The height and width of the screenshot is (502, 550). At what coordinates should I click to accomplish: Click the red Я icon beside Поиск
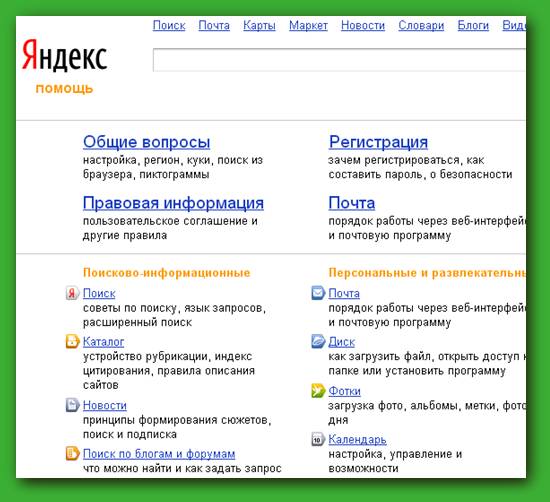72,293
